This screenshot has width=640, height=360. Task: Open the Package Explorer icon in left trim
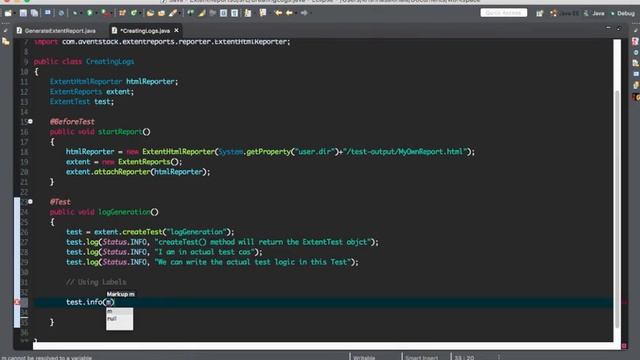(5, 41)
